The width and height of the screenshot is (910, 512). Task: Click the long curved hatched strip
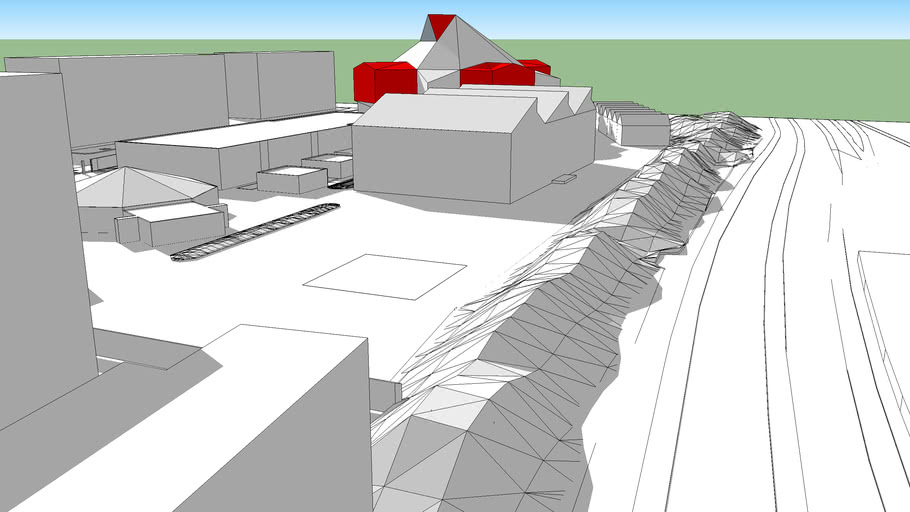tap(255, 232)
